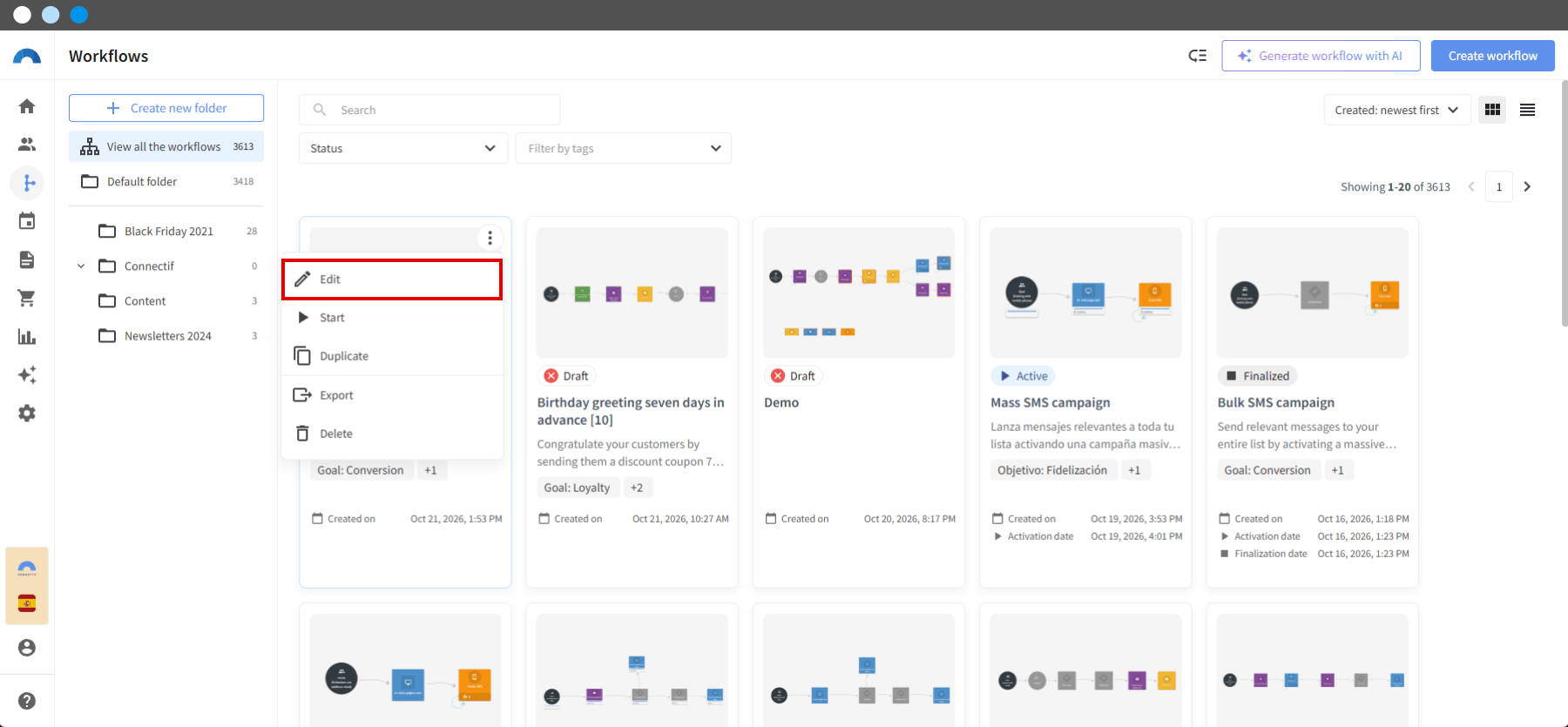The height and width of the screenshot is (727, 1568).
Task: Choose Export from the context menu
Action: pyautogui.click(x=392, y=395)
